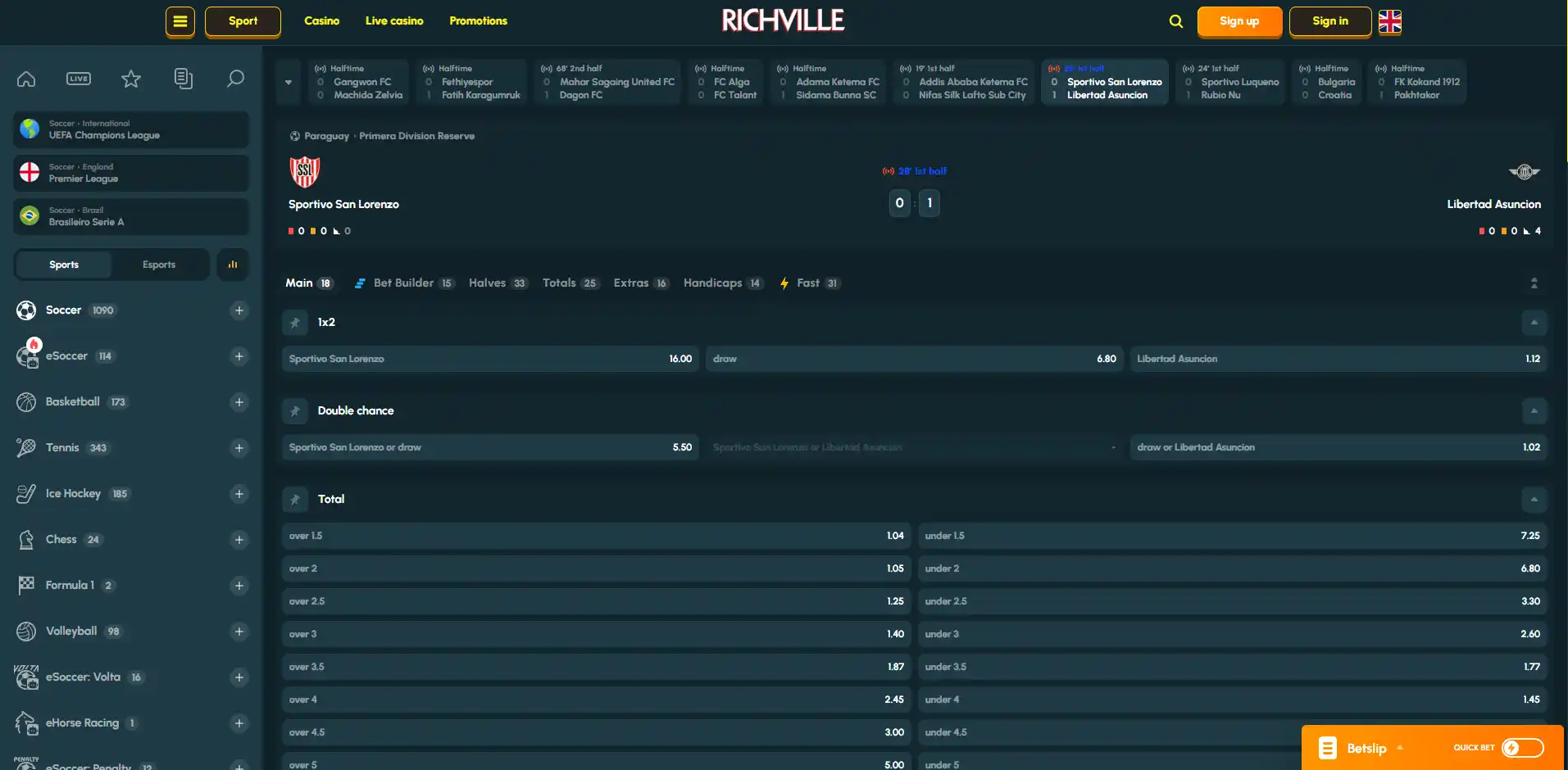Select the eSoccer sport icon

click(x=26, y=355)
